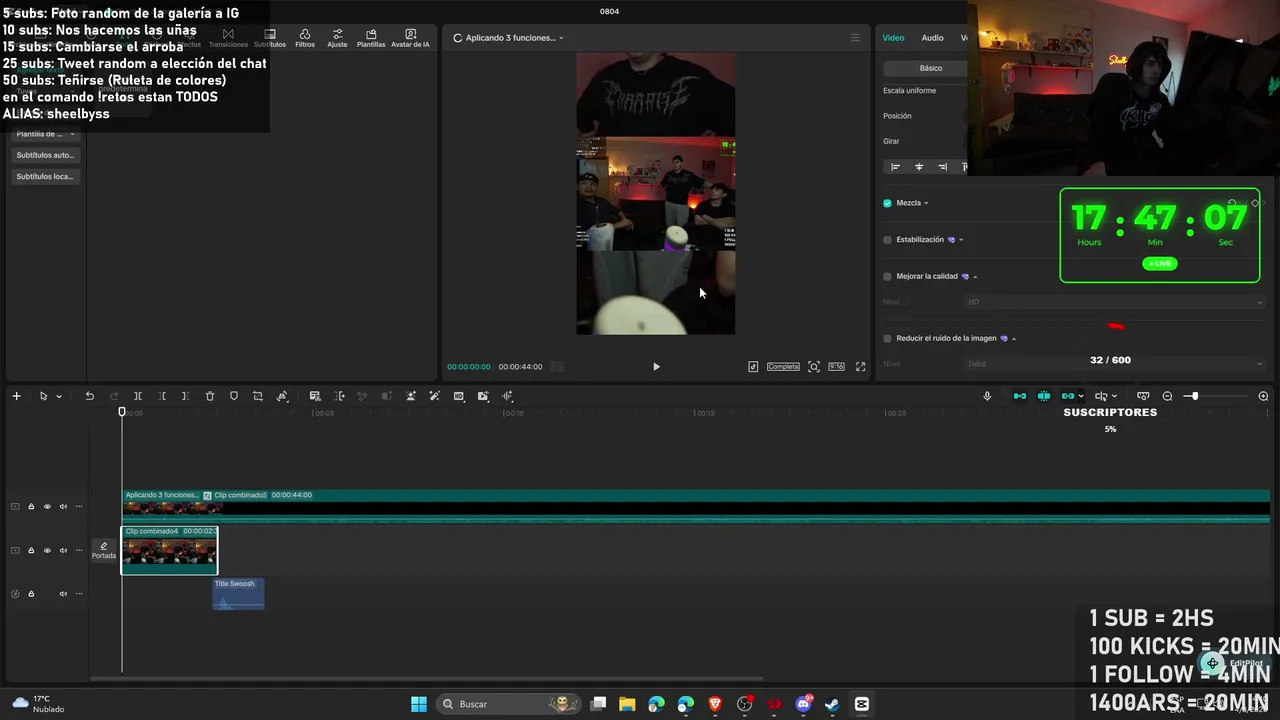1280x720 pixels.
Task: Click the Completa preview quality button
Action: [783, 367]
